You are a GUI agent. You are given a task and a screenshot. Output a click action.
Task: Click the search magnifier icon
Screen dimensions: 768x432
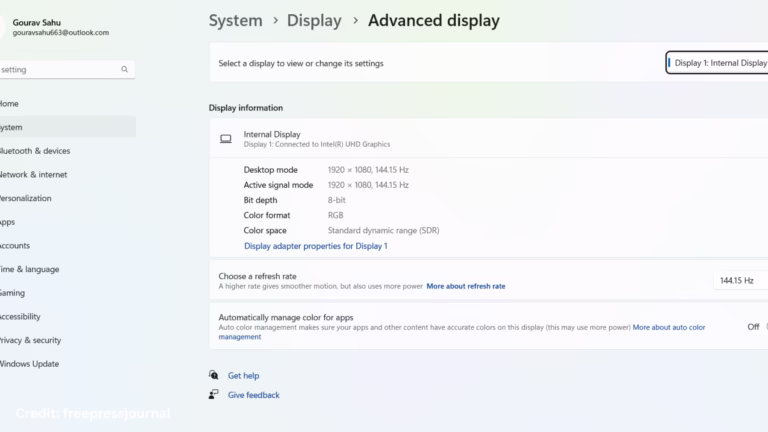tap(124, 70)
